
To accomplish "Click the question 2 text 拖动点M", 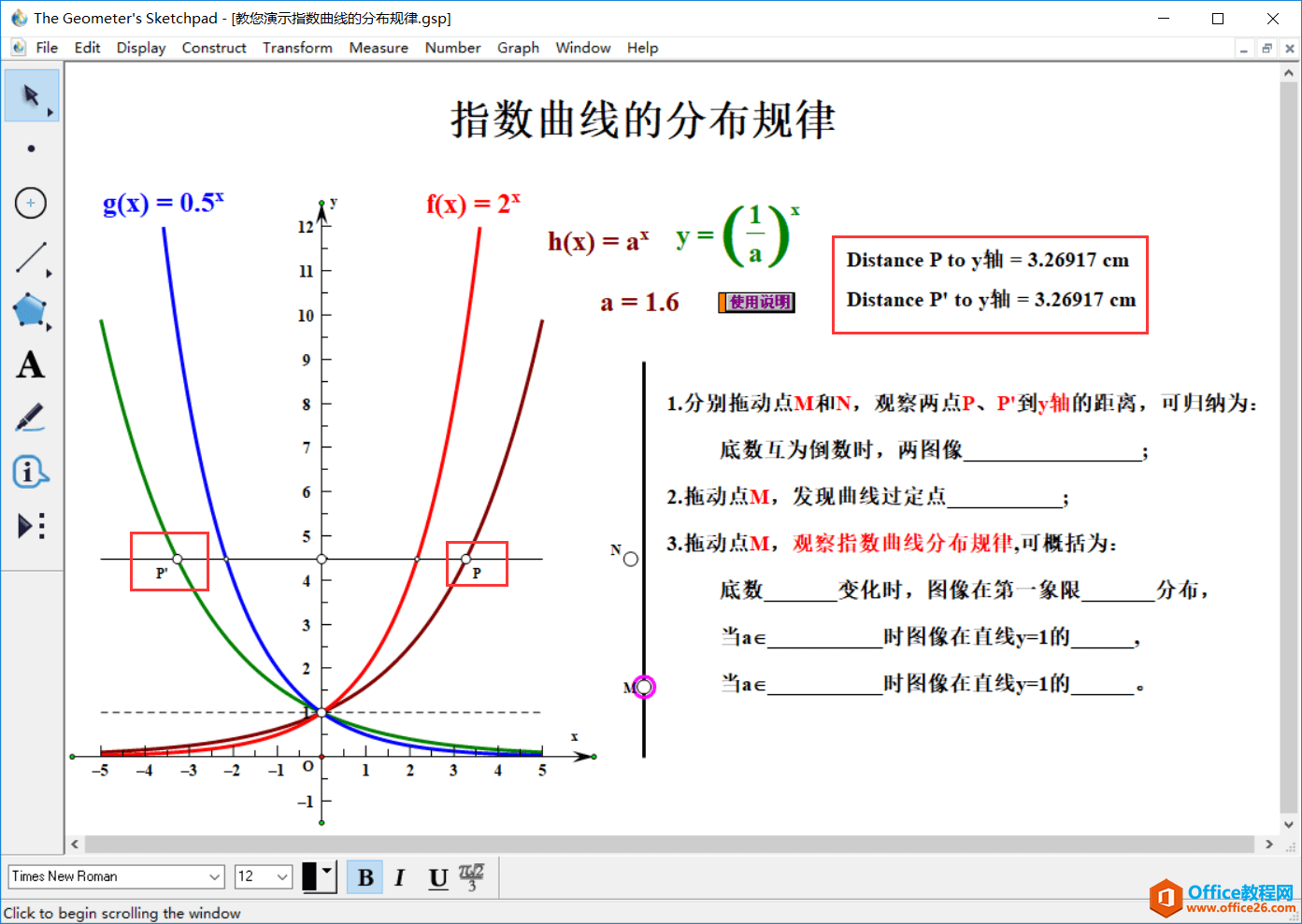I will pos(727,496).
